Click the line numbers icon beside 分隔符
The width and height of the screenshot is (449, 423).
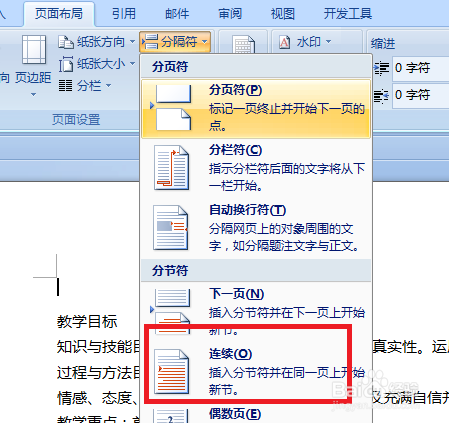click(243, 45)
